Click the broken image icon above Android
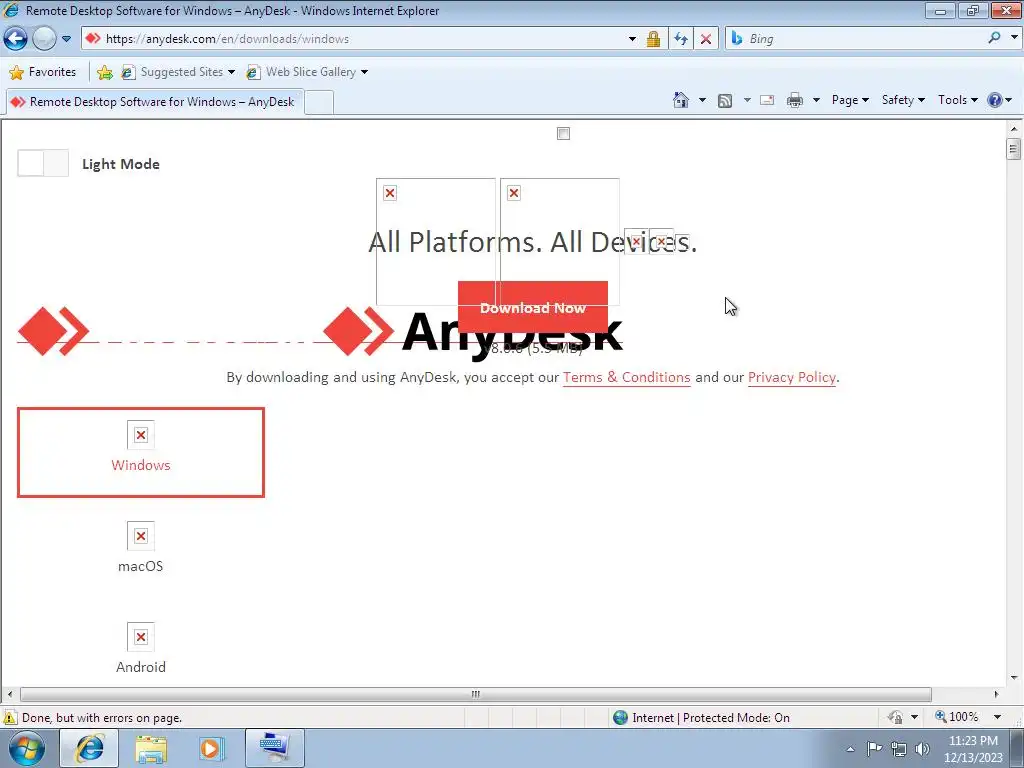The width and height of the screenshot is (1024, 768). tap(141, 637)
